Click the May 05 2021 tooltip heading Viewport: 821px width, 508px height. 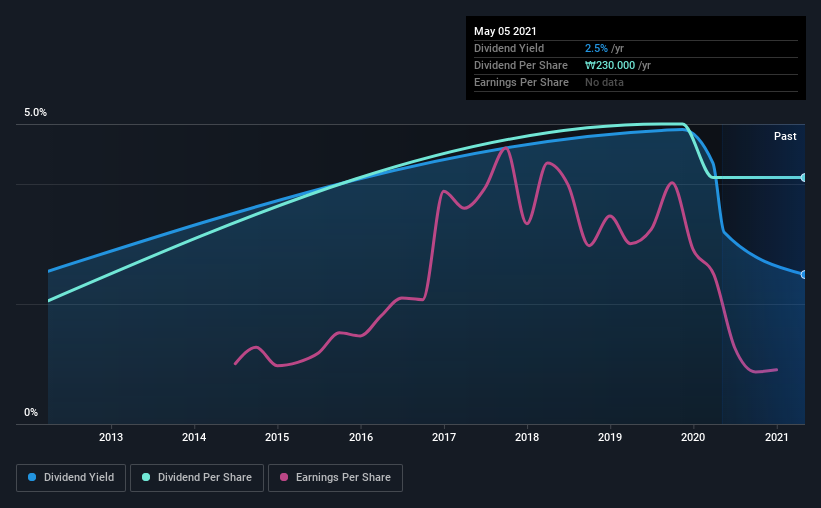[x=505, y=31]
